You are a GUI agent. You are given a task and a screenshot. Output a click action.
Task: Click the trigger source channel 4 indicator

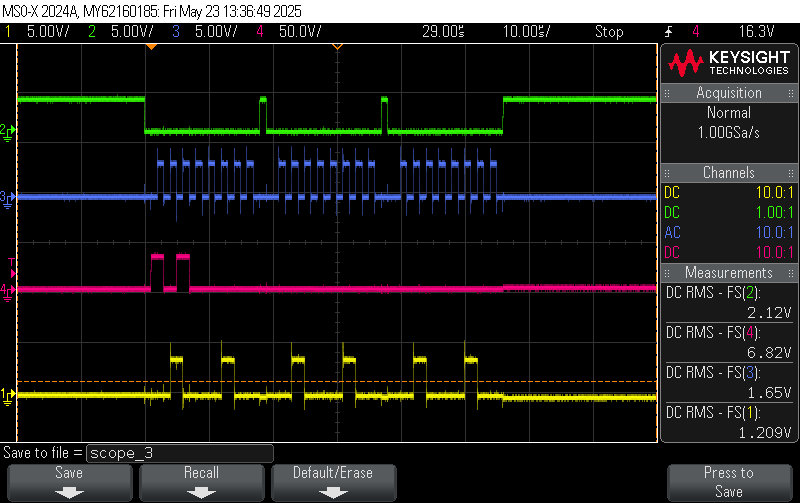point(695,32)
